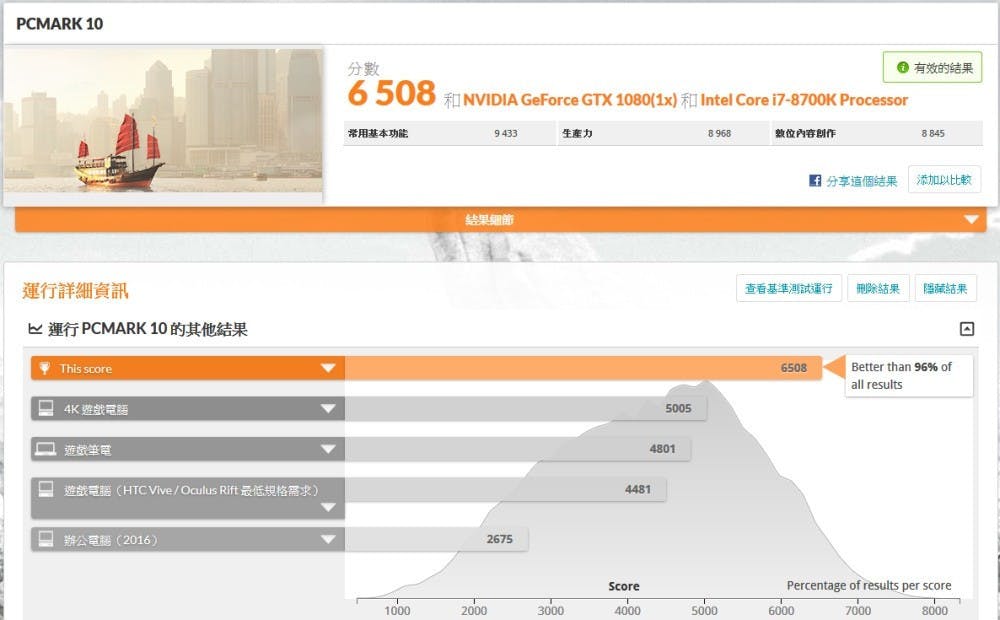Viewport: 1000px width, 620px height.
Task: Click the 有效的結果 button
Action: click(x=932, y=67)
